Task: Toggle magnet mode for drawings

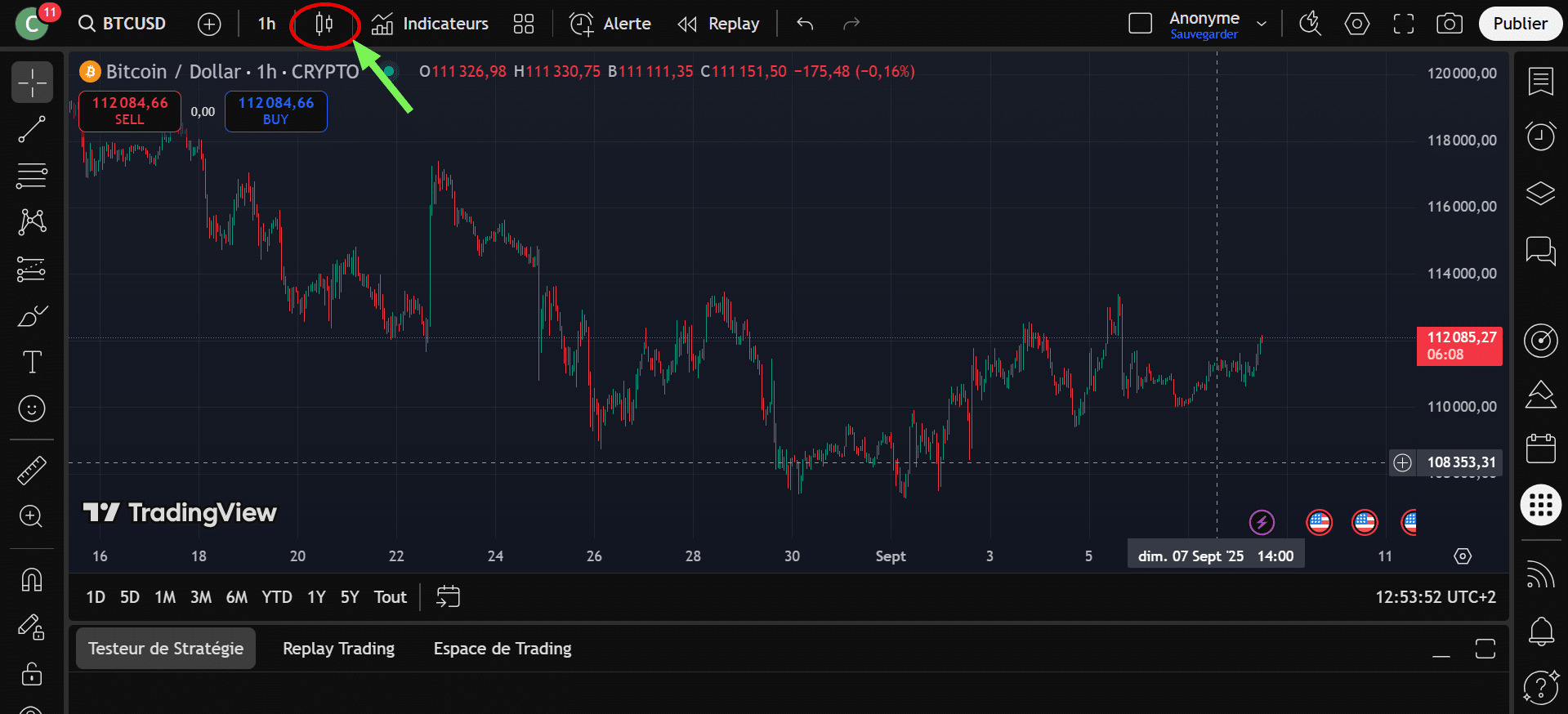Action: point(32,580)
